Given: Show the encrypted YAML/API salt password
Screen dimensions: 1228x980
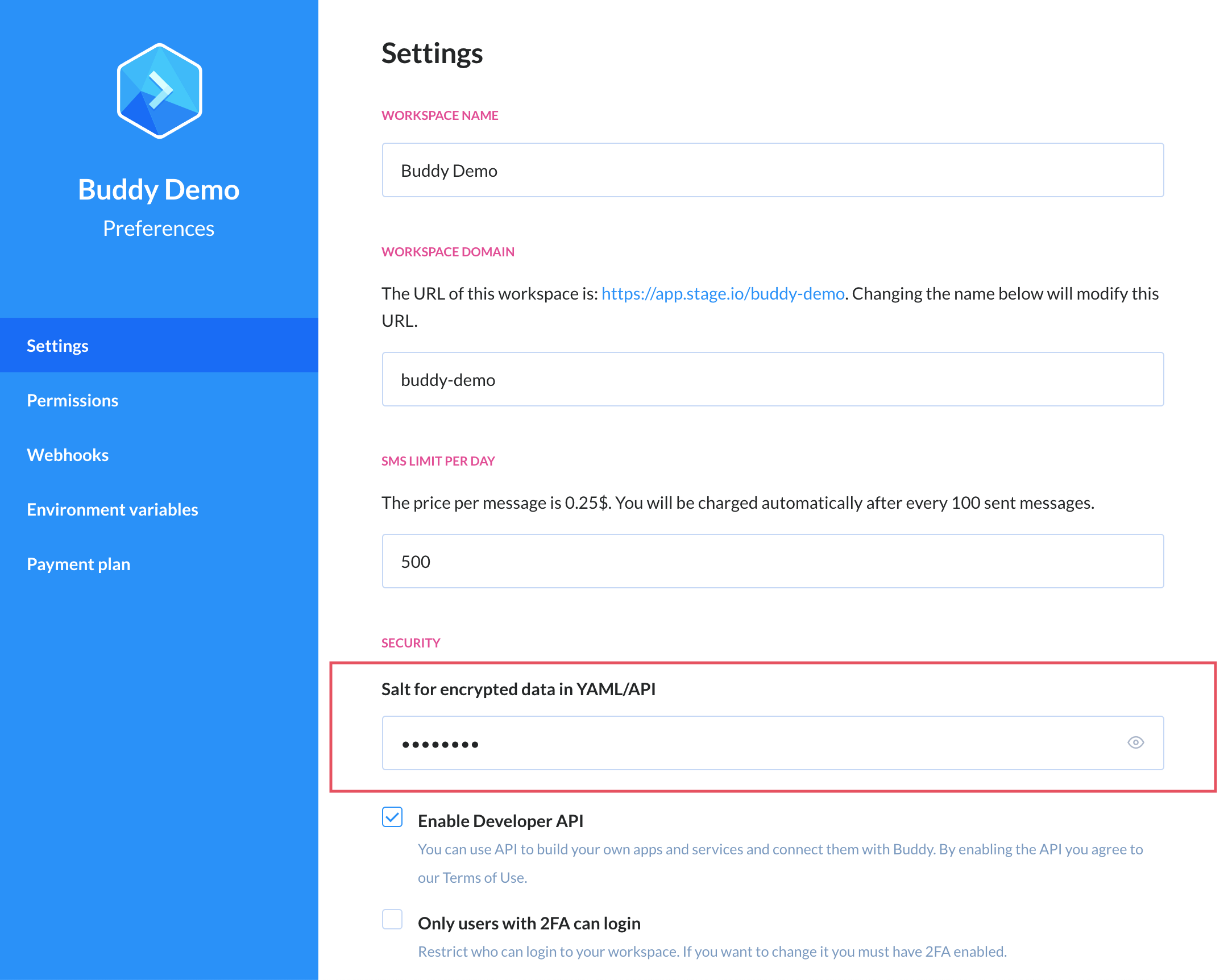Looking at the screenshot, I should tap(1136, 742).
